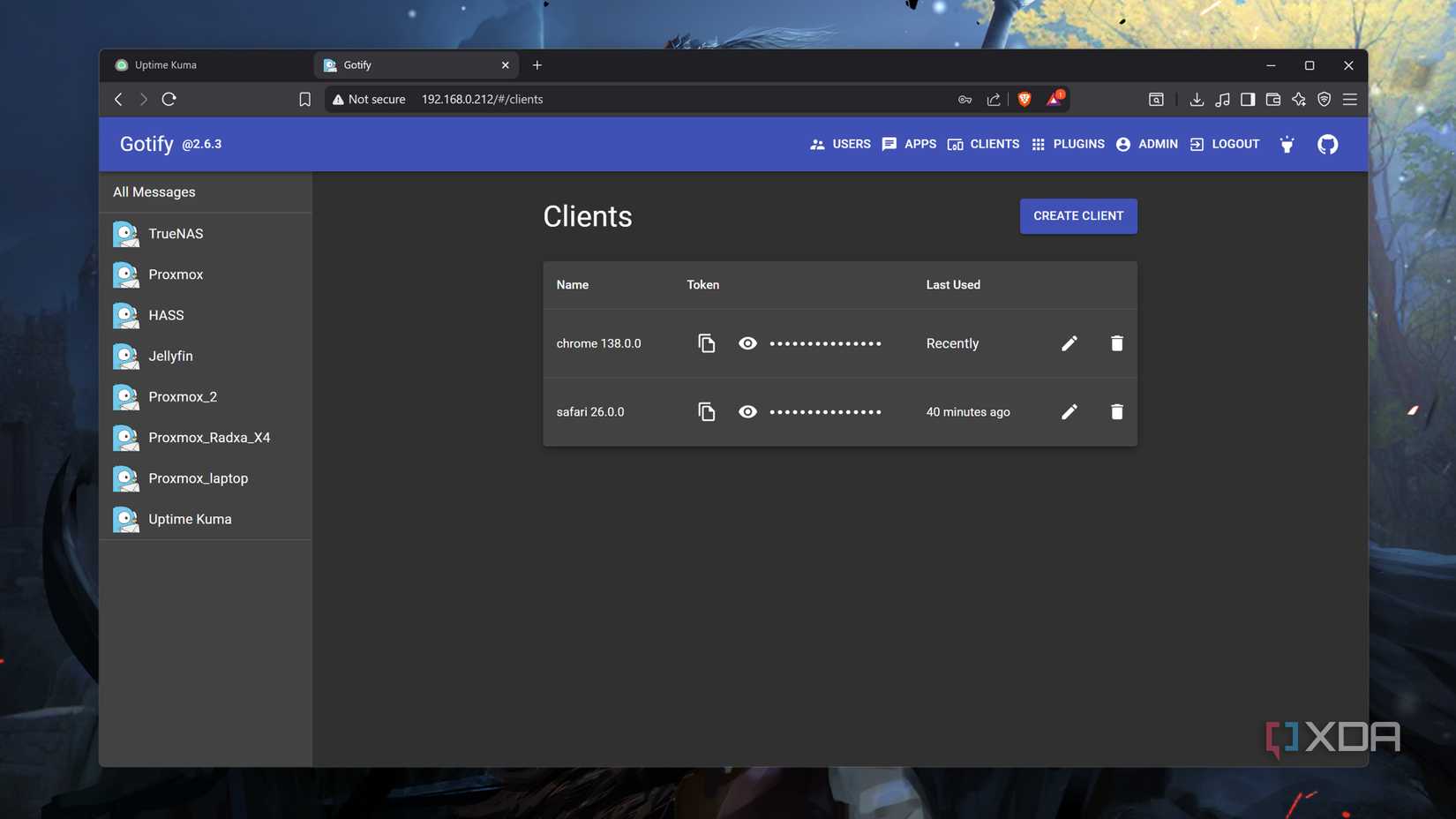Open the Gotify GitHub page icon
This screenshot has width=1456, height=819.
pos(1327,145)
